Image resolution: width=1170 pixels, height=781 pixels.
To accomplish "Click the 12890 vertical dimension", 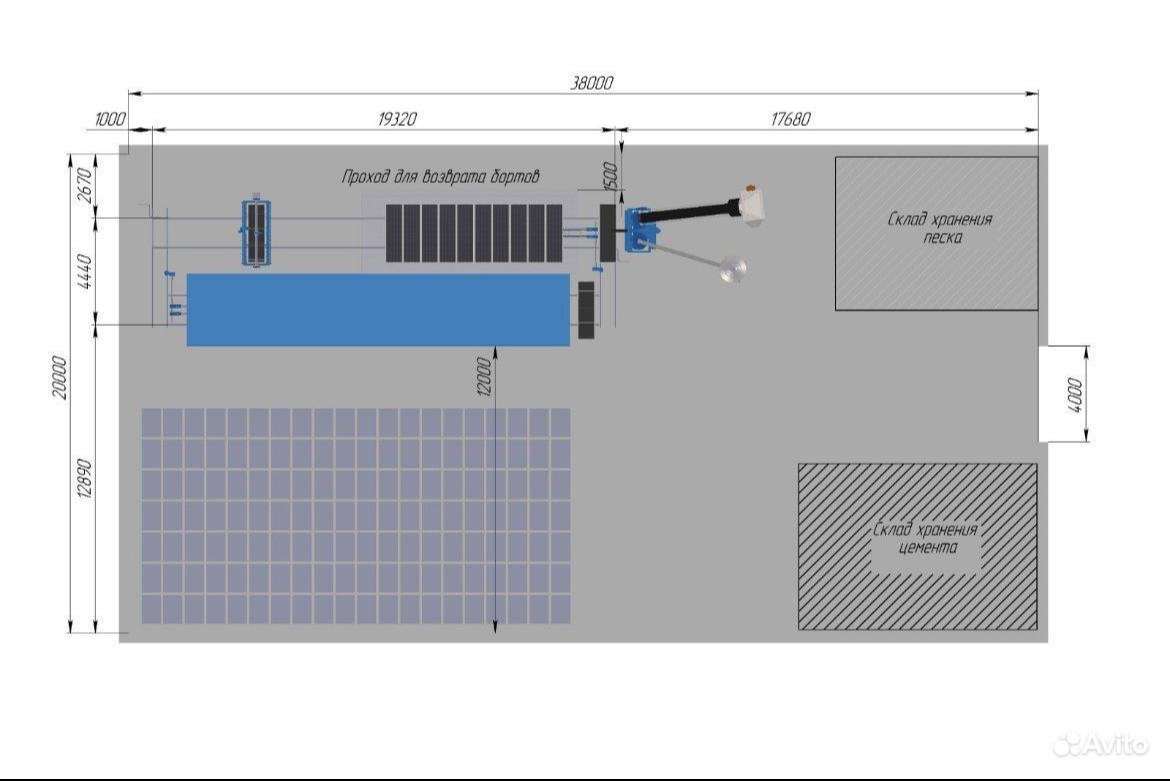I will click(x=84, y=482).
